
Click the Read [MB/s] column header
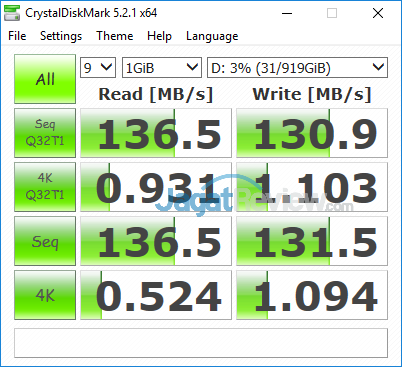click(156, 94)
